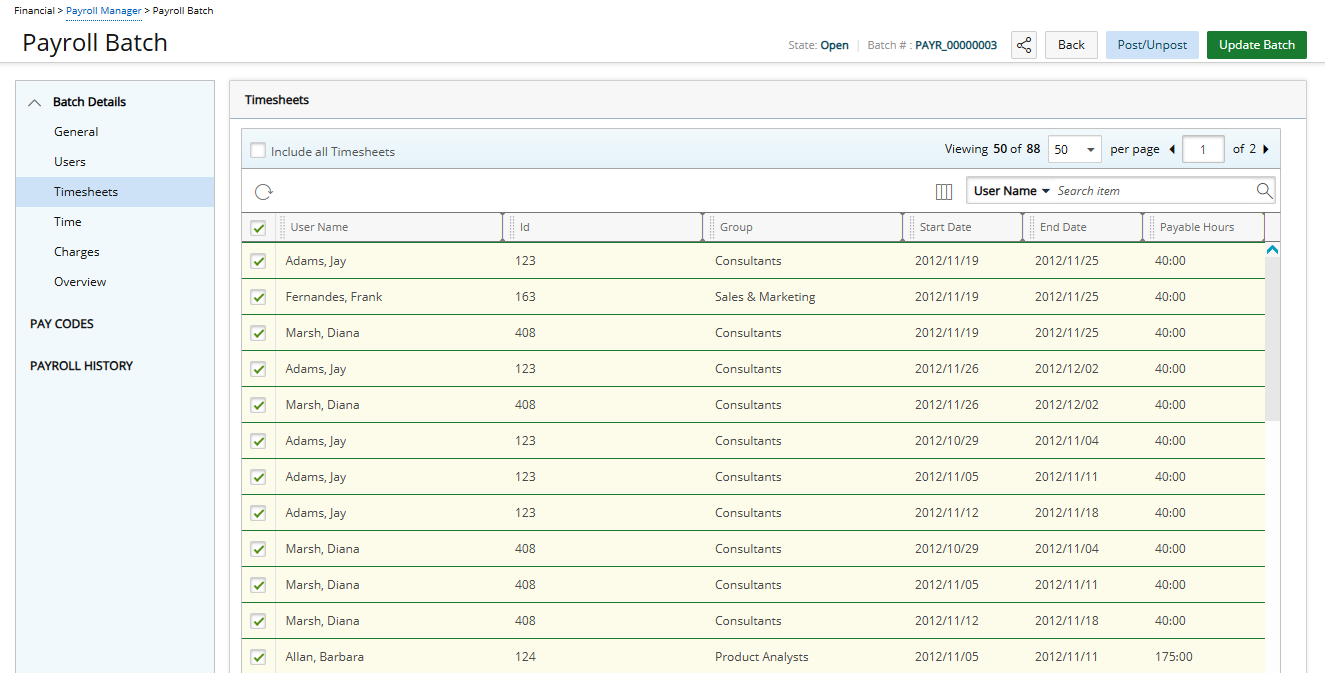Click the Search item input field

click(x=1154, y=191)
